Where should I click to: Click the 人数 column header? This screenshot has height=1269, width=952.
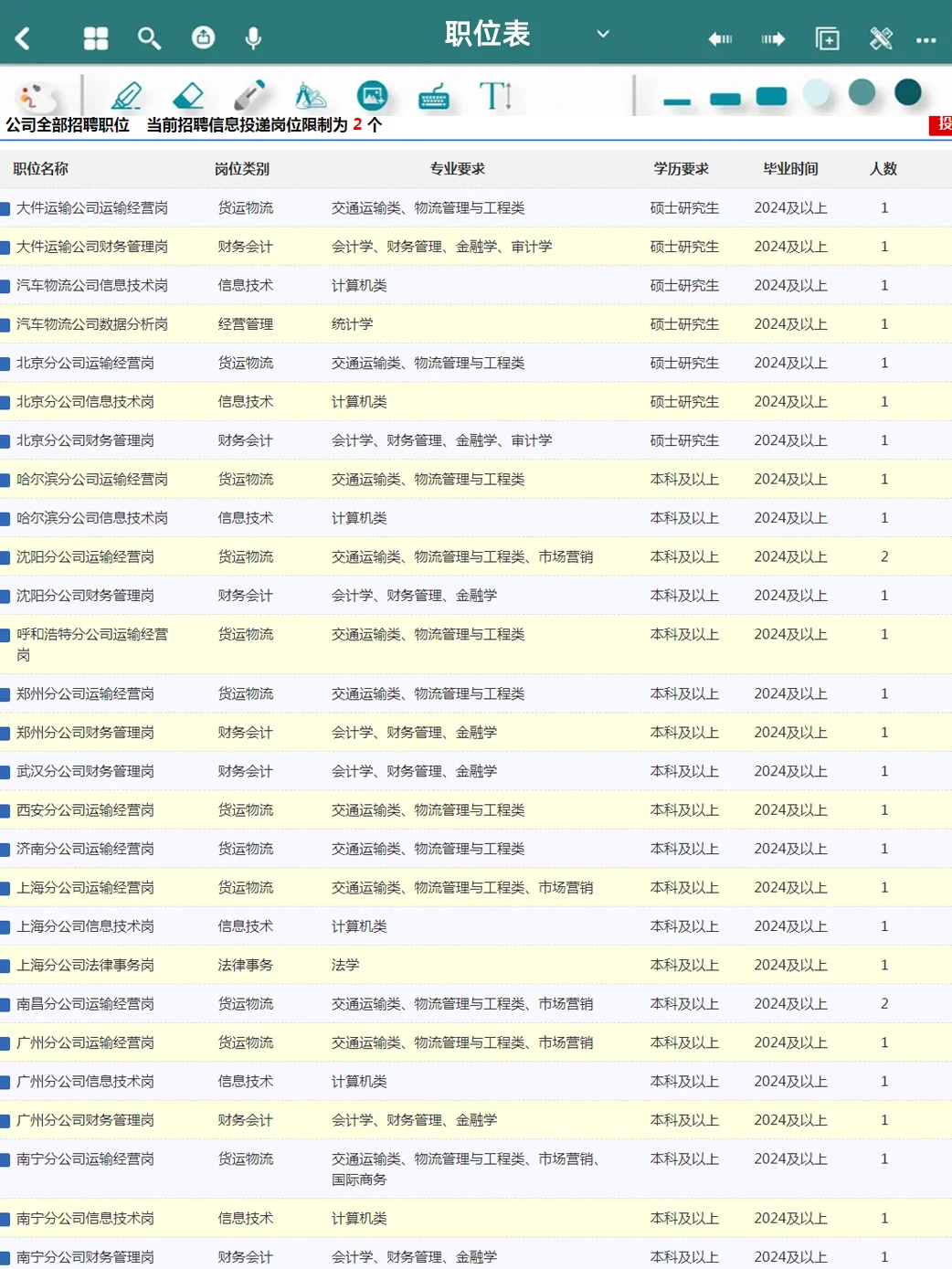coord(883,169)
